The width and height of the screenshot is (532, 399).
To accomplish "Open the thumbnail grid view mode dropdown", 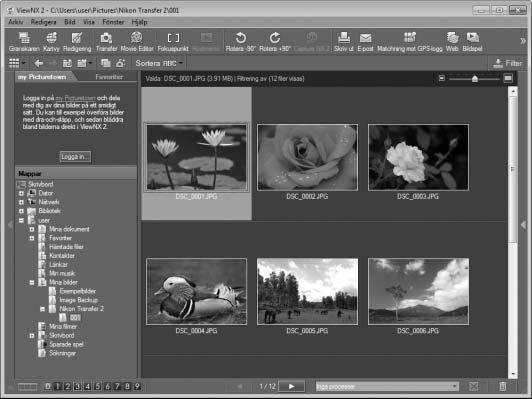I will (x=17, y=63).
